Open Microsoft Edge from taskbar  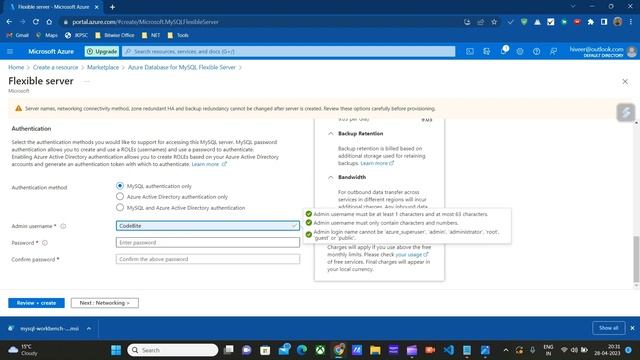click(302, 350)
